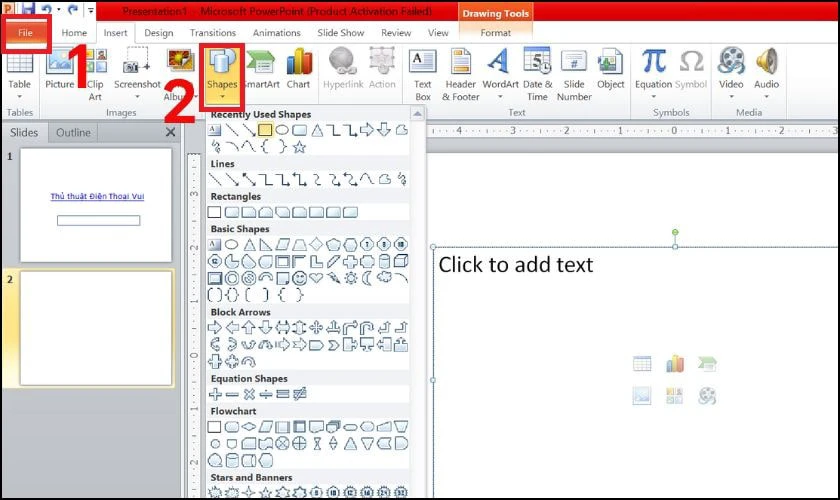Open the Animations ribbon tab
The image size is (840, 500).
click(x=276, y=33)
